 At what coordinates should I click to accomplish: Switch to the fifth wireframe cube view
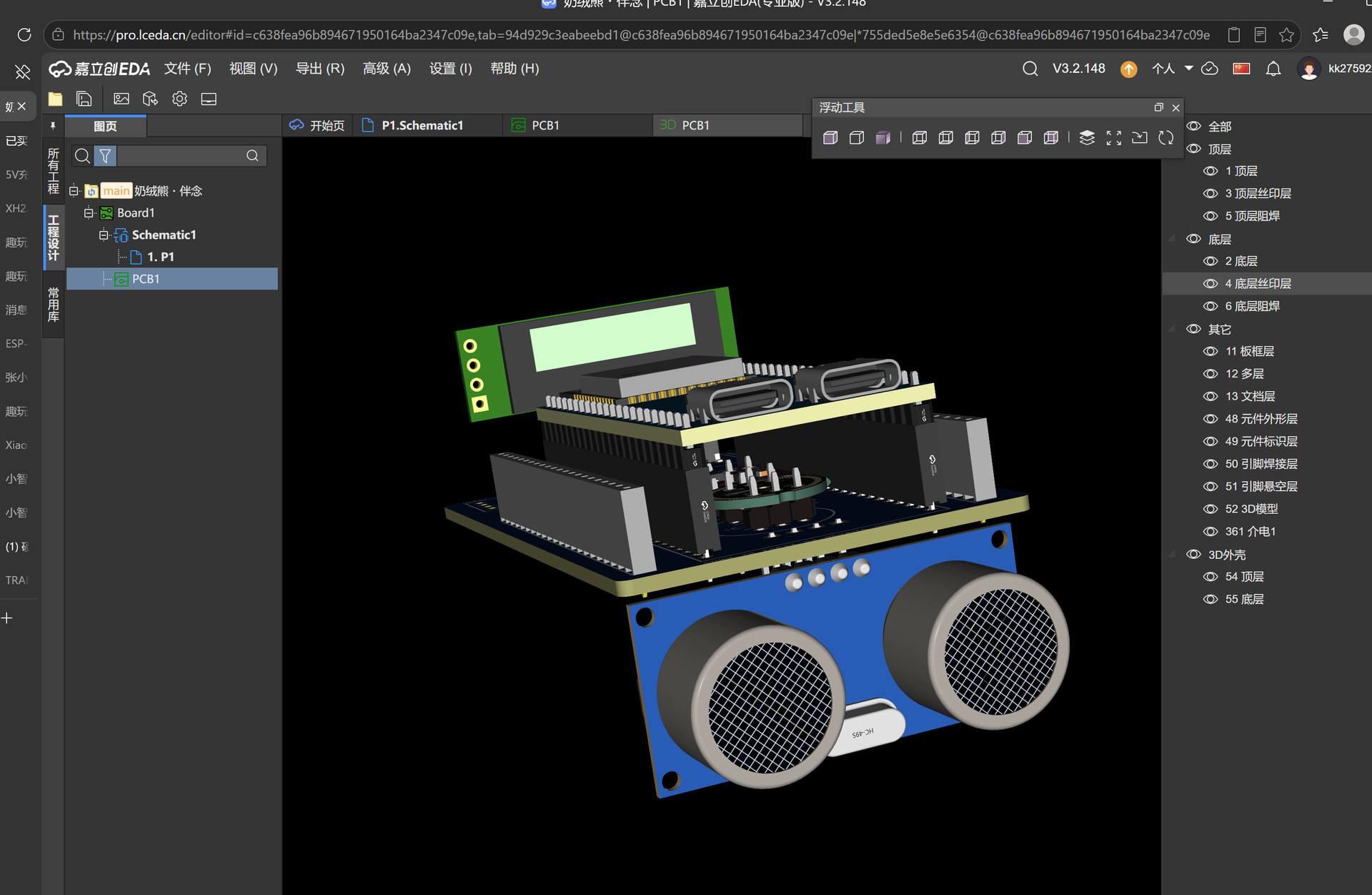[1025, 137]
